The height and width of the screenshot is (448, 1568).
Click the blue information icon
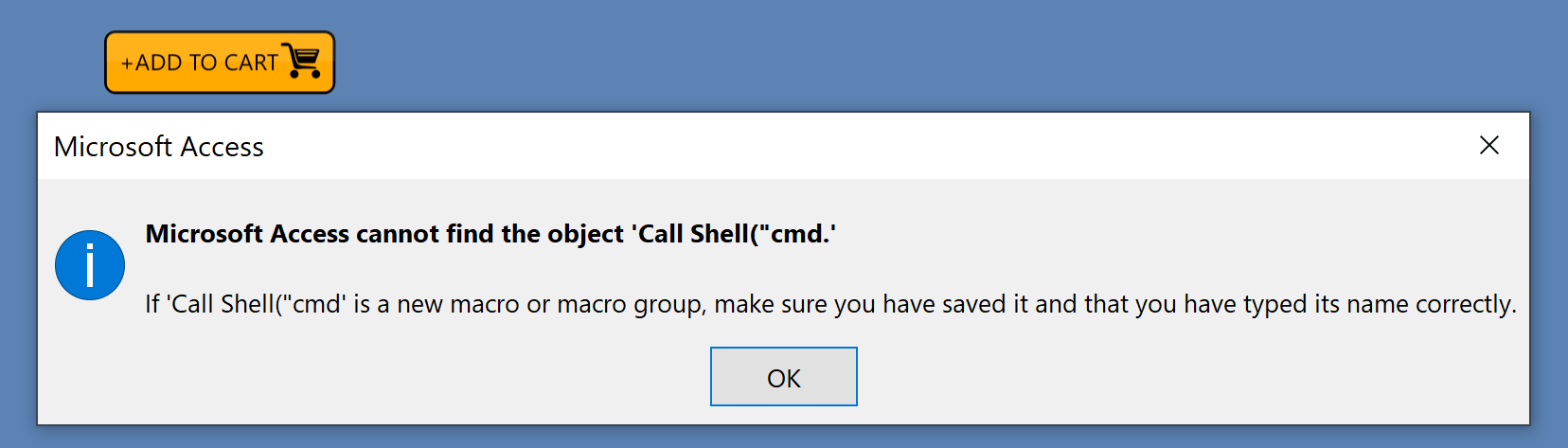coord(90,265)
